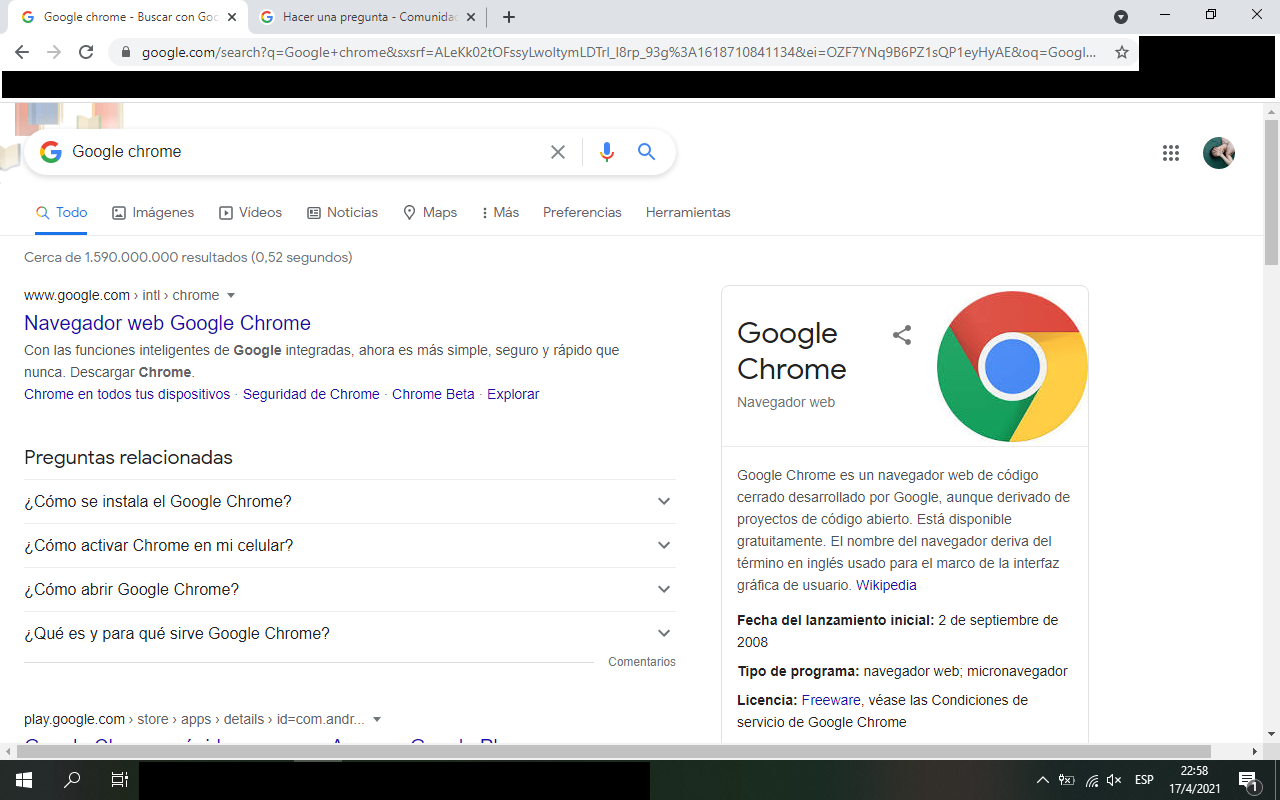Open the Wikipedia link in the description

pyautogui.click(x=886, y=586)
